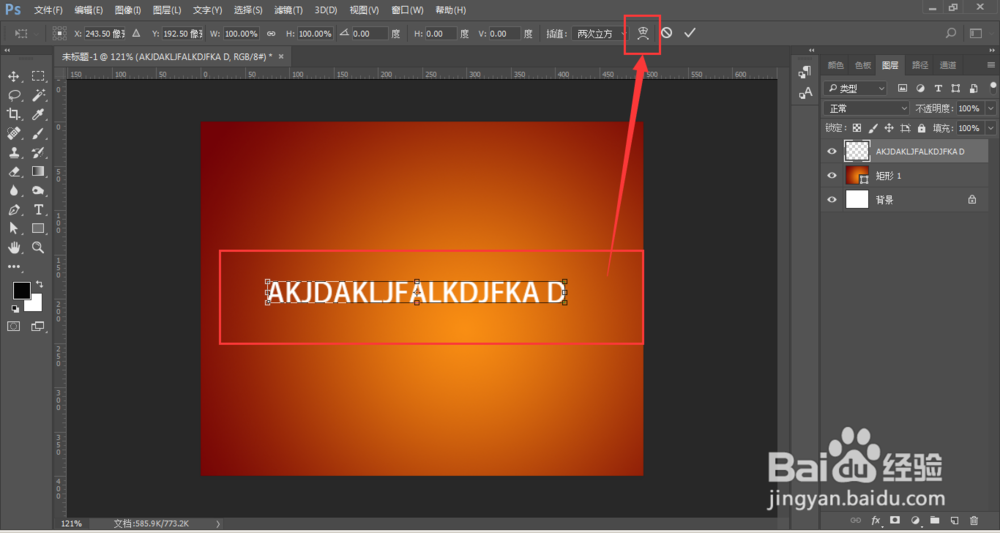Commit the transform with the checkmark
The width and height of the screenshot is (1000, 533).
click(689, 33)
